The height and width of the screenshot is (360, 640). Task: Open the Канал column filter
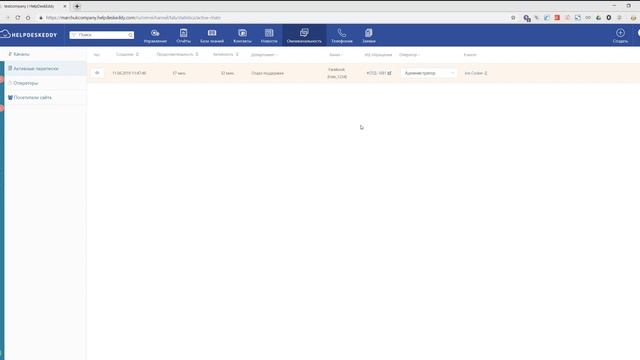pos(336,55)
